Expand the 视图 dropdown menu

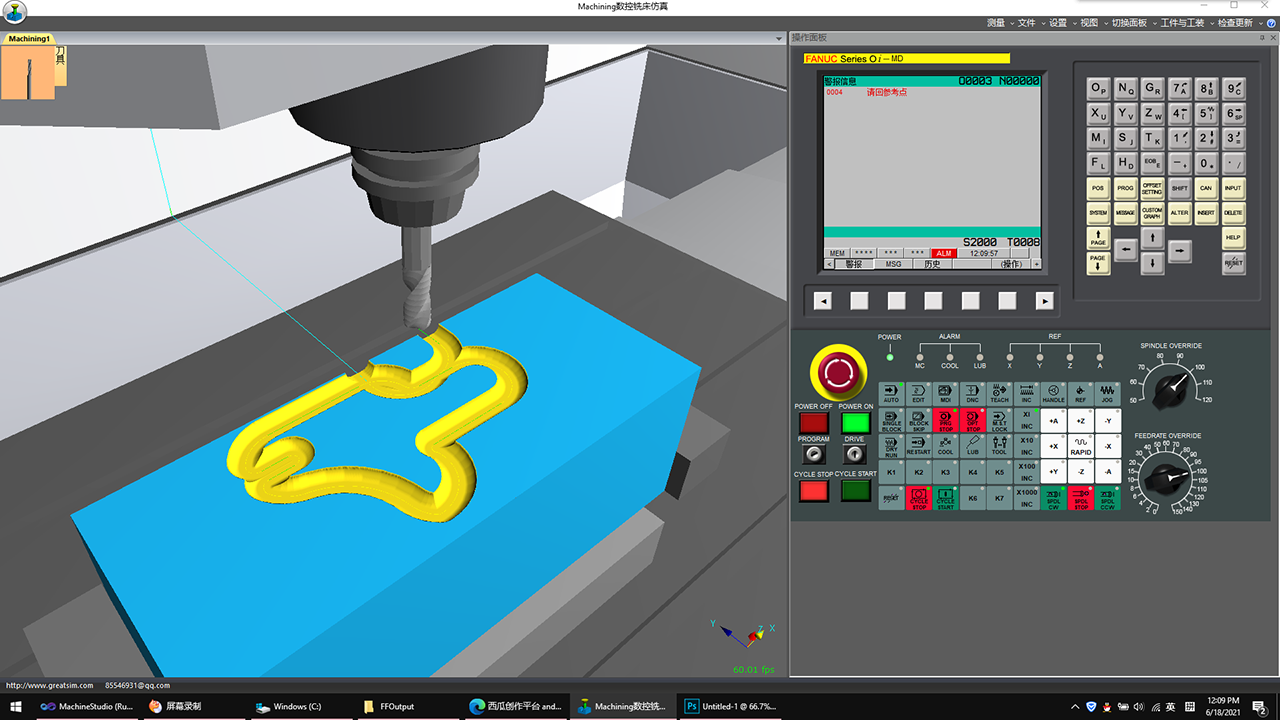[x=1089, y=22]
